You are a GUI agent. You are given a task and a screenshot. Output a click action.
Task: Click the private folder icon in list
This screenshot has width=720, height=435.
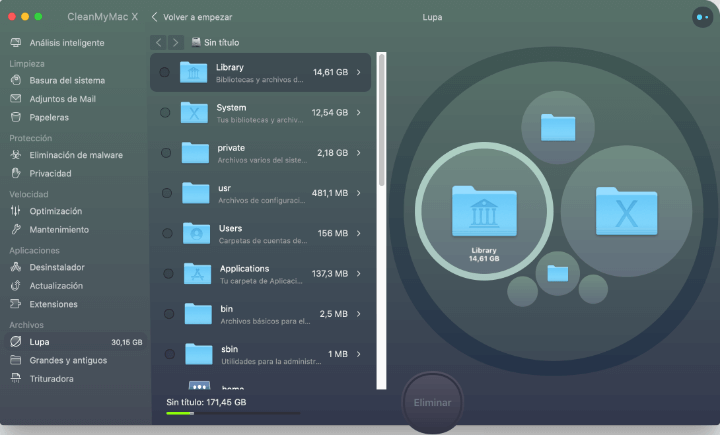coord(195,153)
